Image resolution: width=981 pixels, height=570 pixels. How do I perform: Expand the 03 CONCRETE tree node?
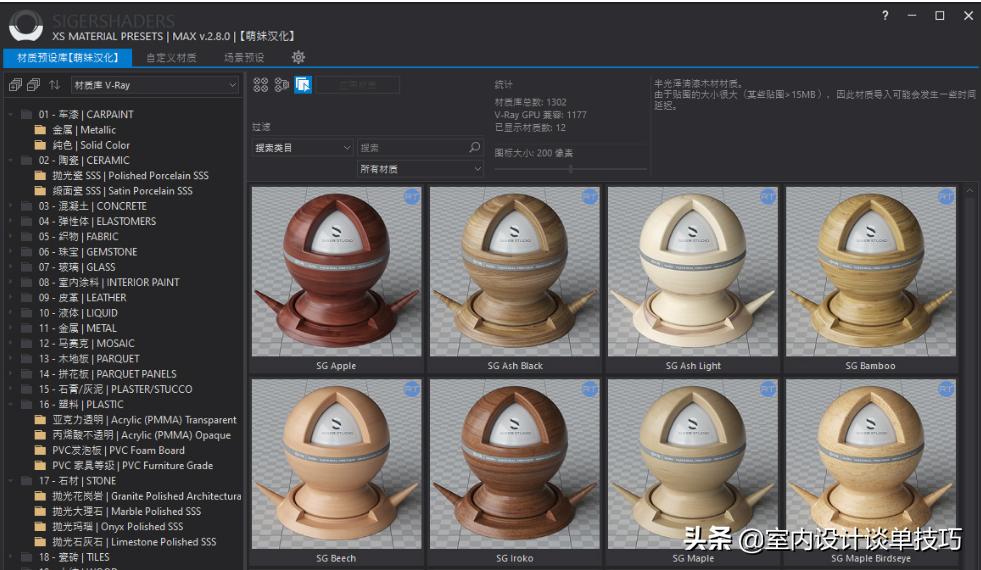11,206
